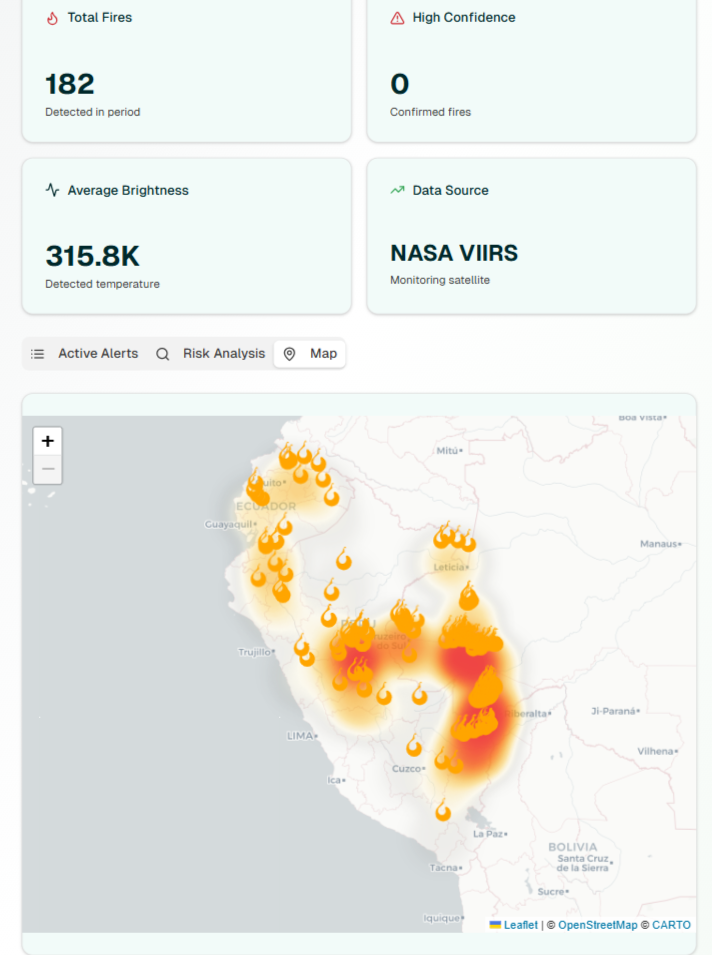The height and width of the screenshot is (955, 712).
Task: Click the Data Source trend arrow icon
Action: [x=397, y=189]
